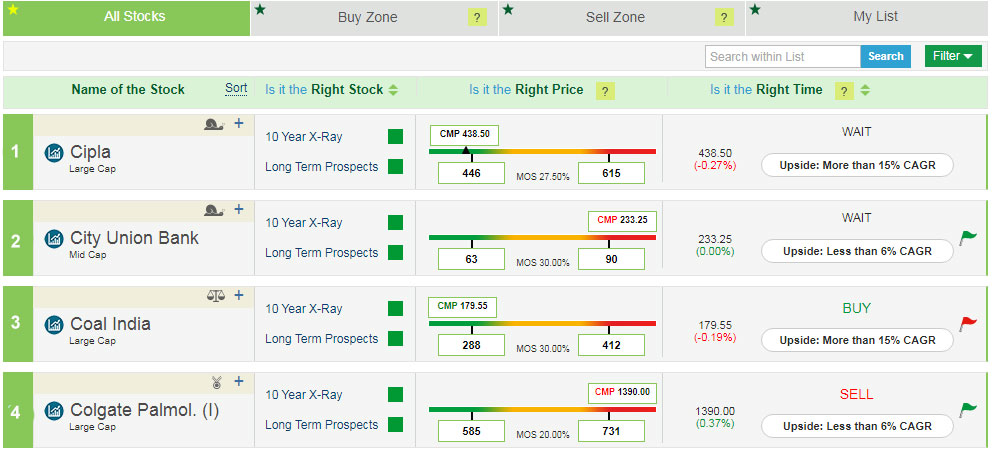This screenshot has width=994, height=458.
Task: Switch to the Buy Zone tab
Action: click(x=367, y=17)
